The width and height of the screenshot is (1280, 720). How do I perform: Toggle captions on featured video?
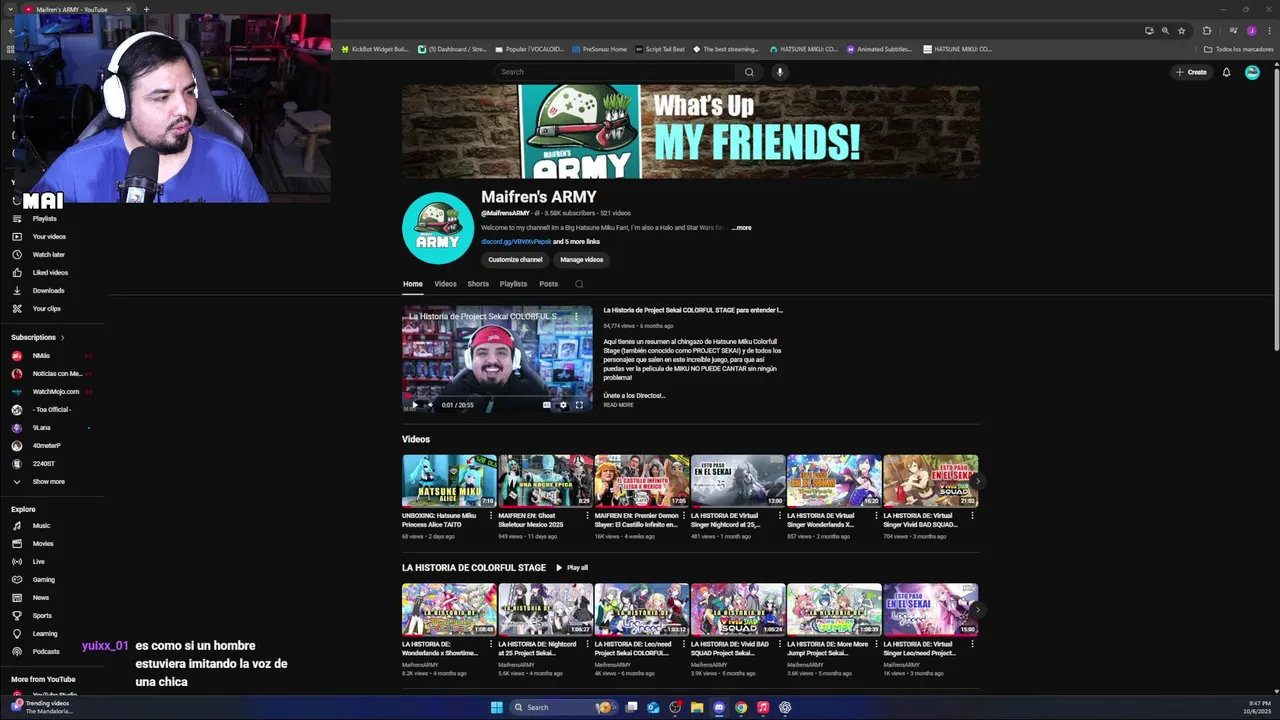coord(547,405)
